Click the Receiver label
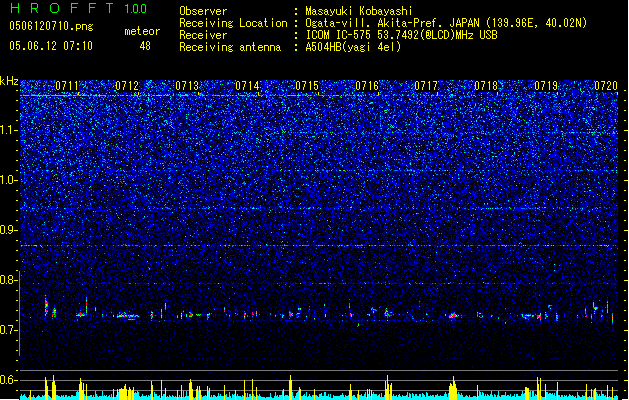 pyautogui.click(x=203, y=35)
